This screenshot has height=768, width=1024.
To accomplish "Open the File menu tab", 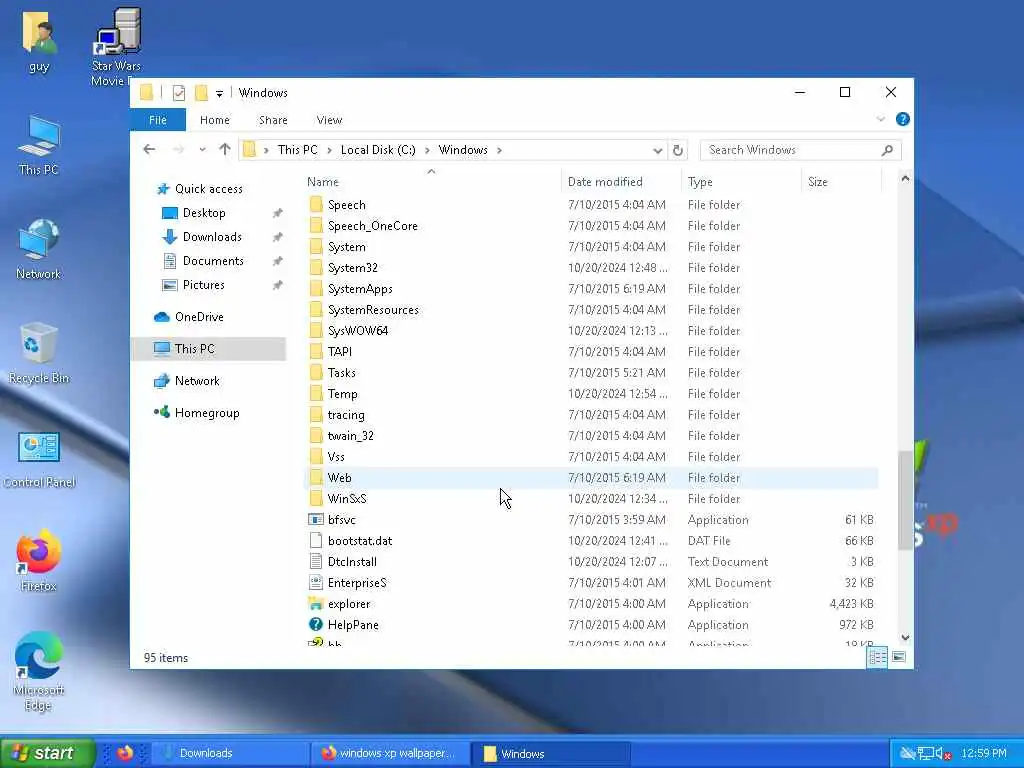I will (x=158, y=120).
